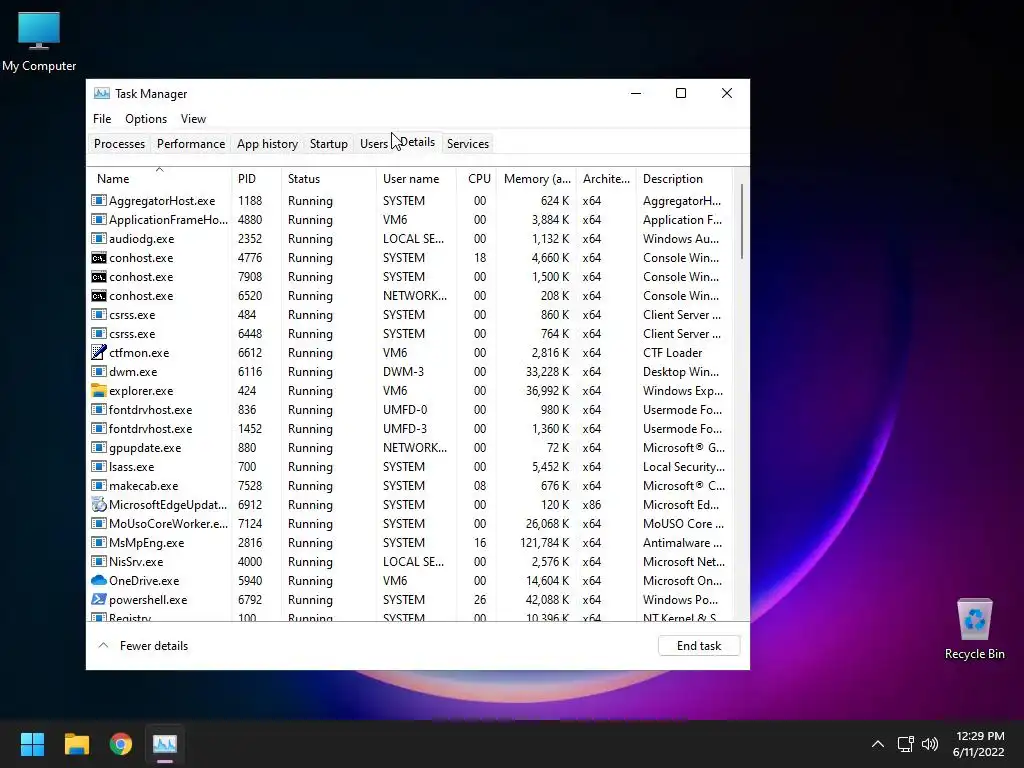The height and width of the screenshot is (768, 1024).
Task: Click the CTF Loader description
Action: 672,353
